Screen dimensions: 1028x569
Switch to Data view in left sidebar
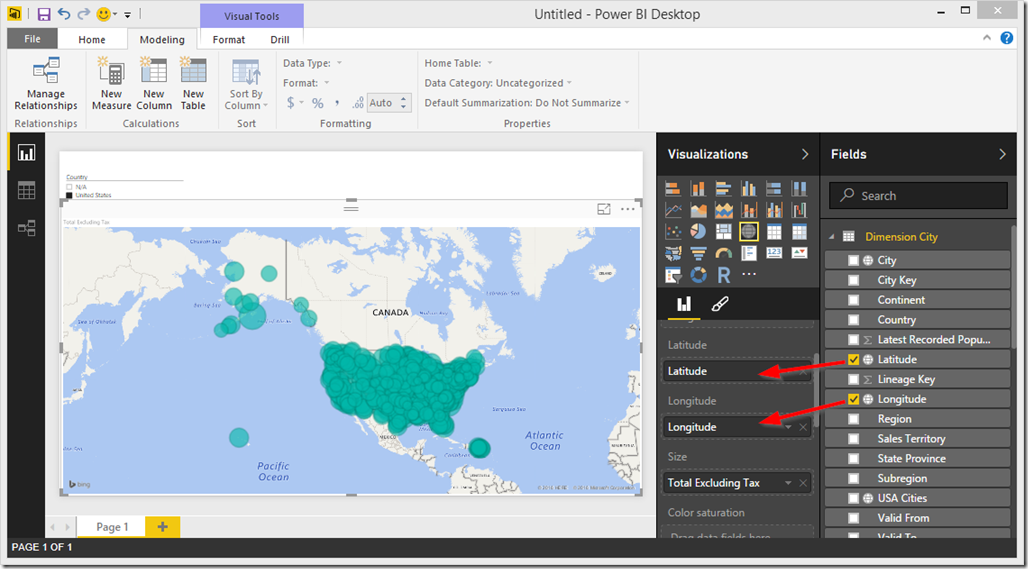[x=26, y=191]
